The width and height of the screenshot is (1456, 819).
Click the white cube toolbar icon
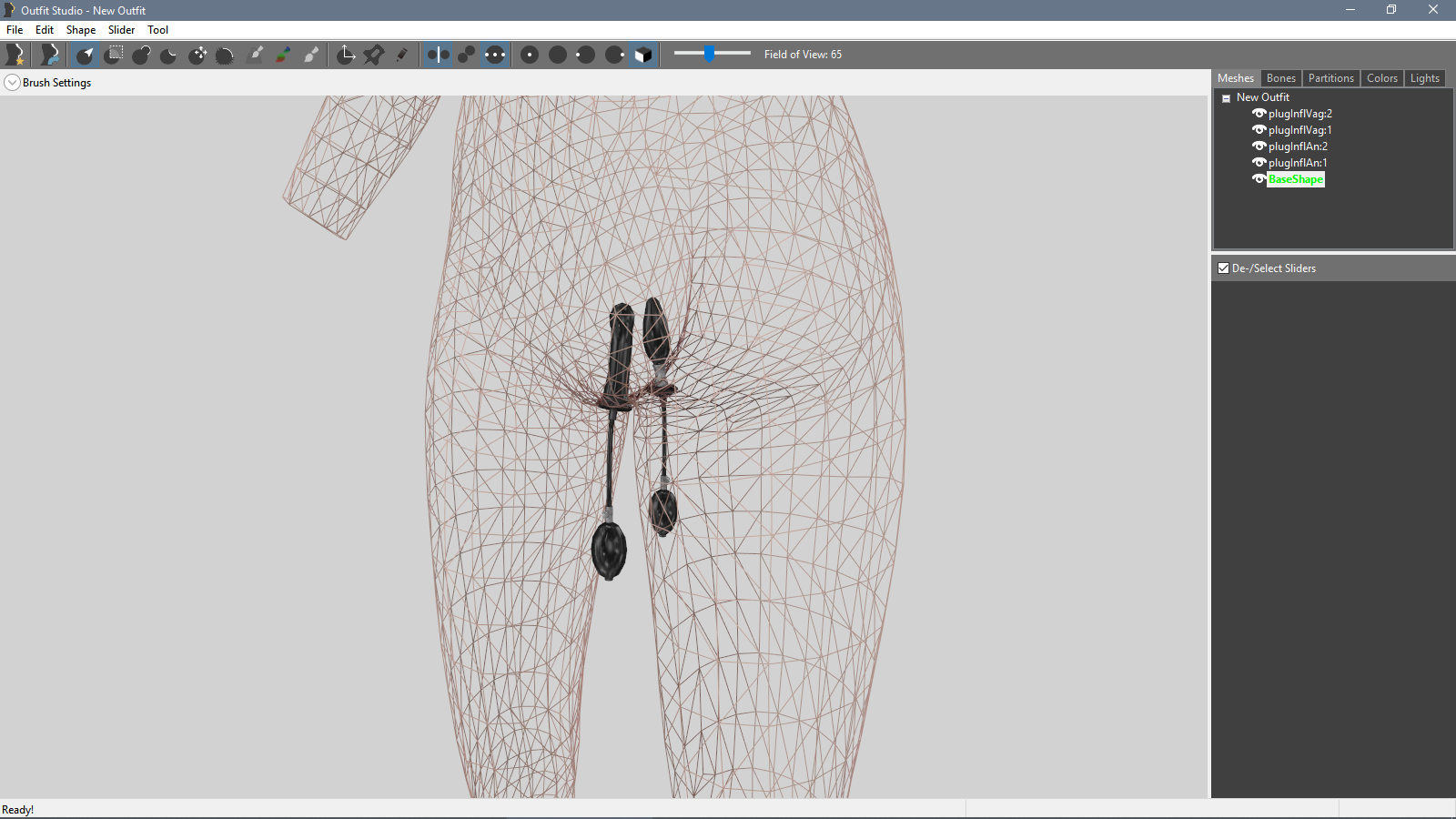pyautogui.click(x=643, y=55)
